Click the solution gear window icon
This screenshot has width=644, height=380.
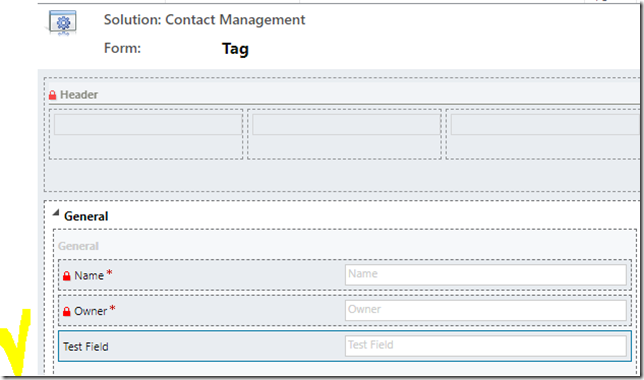(x=62, y=22)
